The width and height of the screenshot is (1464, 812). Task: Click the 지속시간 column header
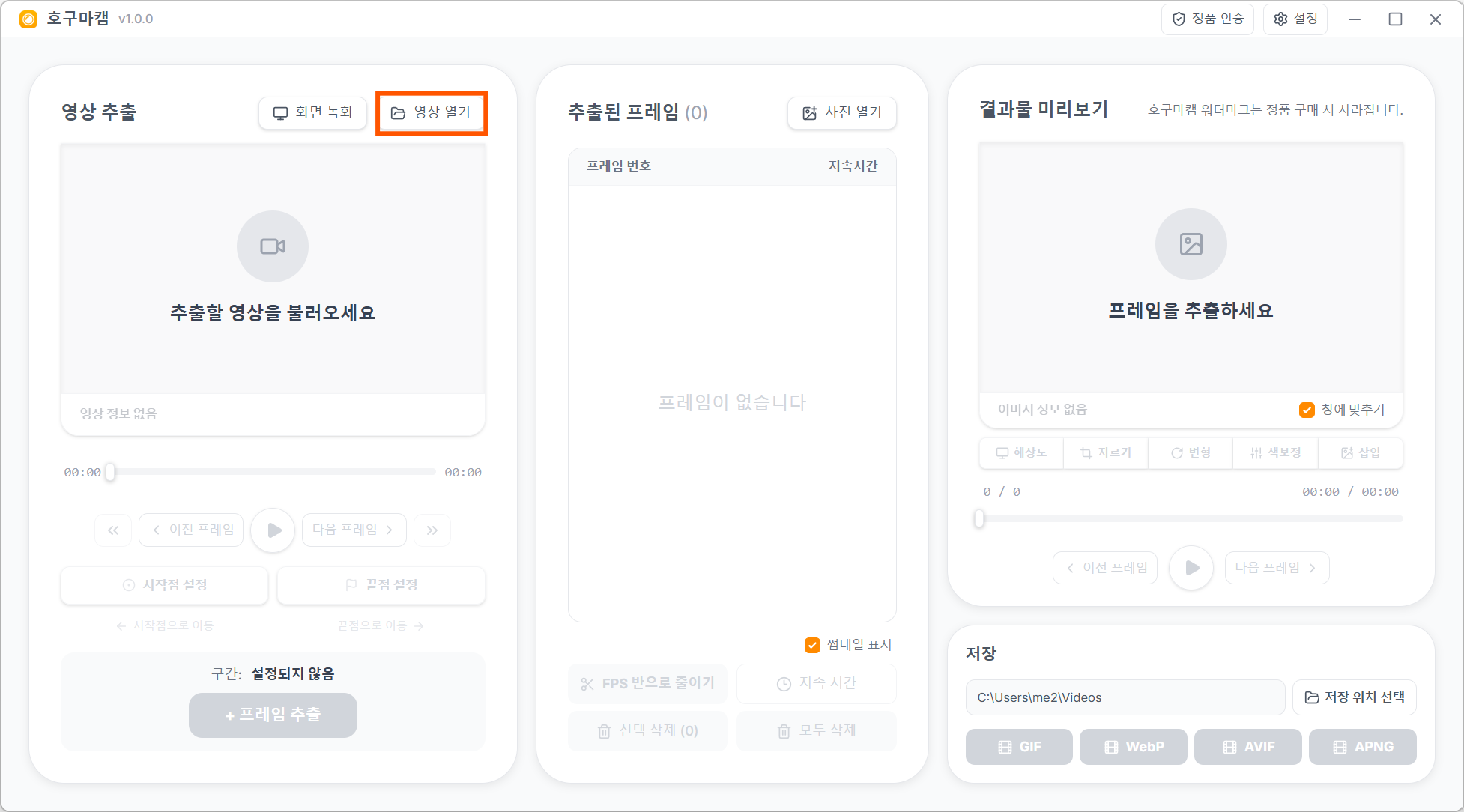click(x=852, y=166)
